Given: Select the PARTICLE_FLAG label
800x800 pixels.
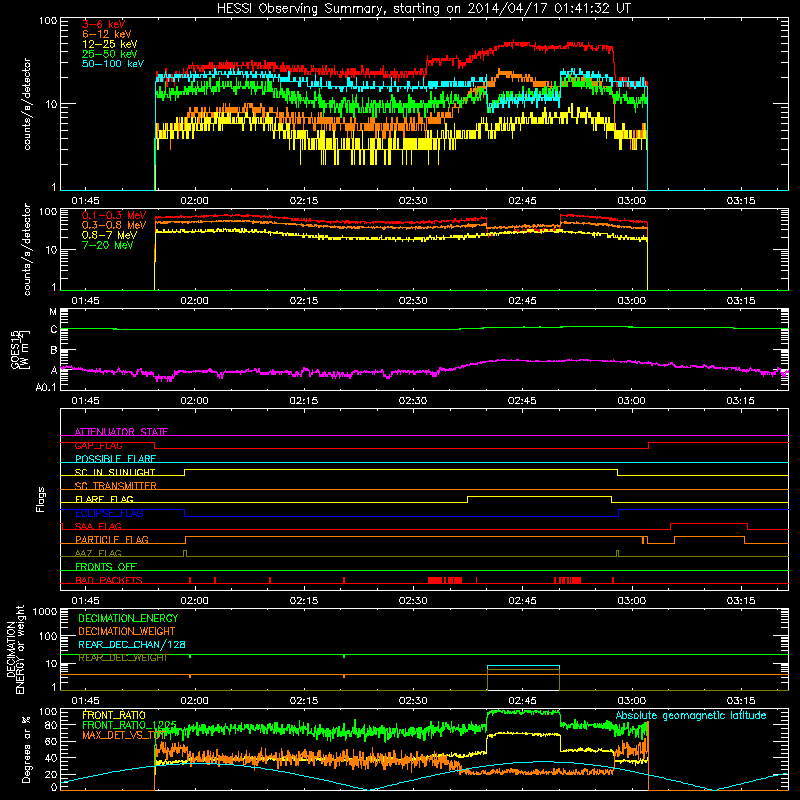Looking at the screenshot, I should (112, 540).
